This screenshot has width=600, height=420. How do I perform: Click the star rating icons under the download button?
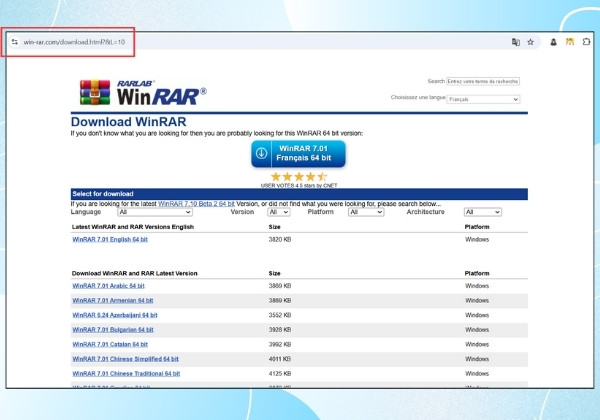(x=299, y=177)
